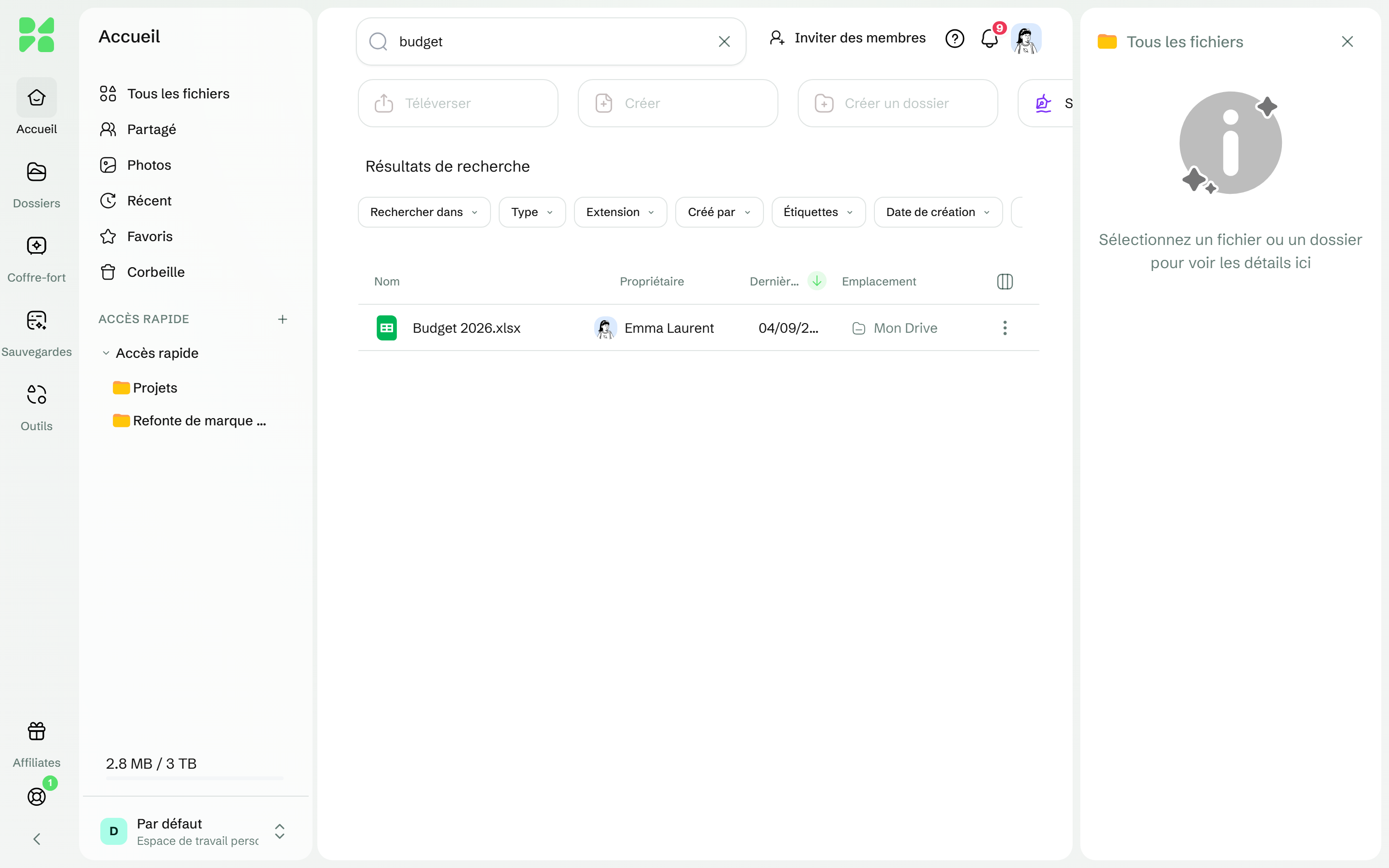Screen dimensions: 1389x868
Task: Open the user profile avatar
Action: pos(1026,39)
